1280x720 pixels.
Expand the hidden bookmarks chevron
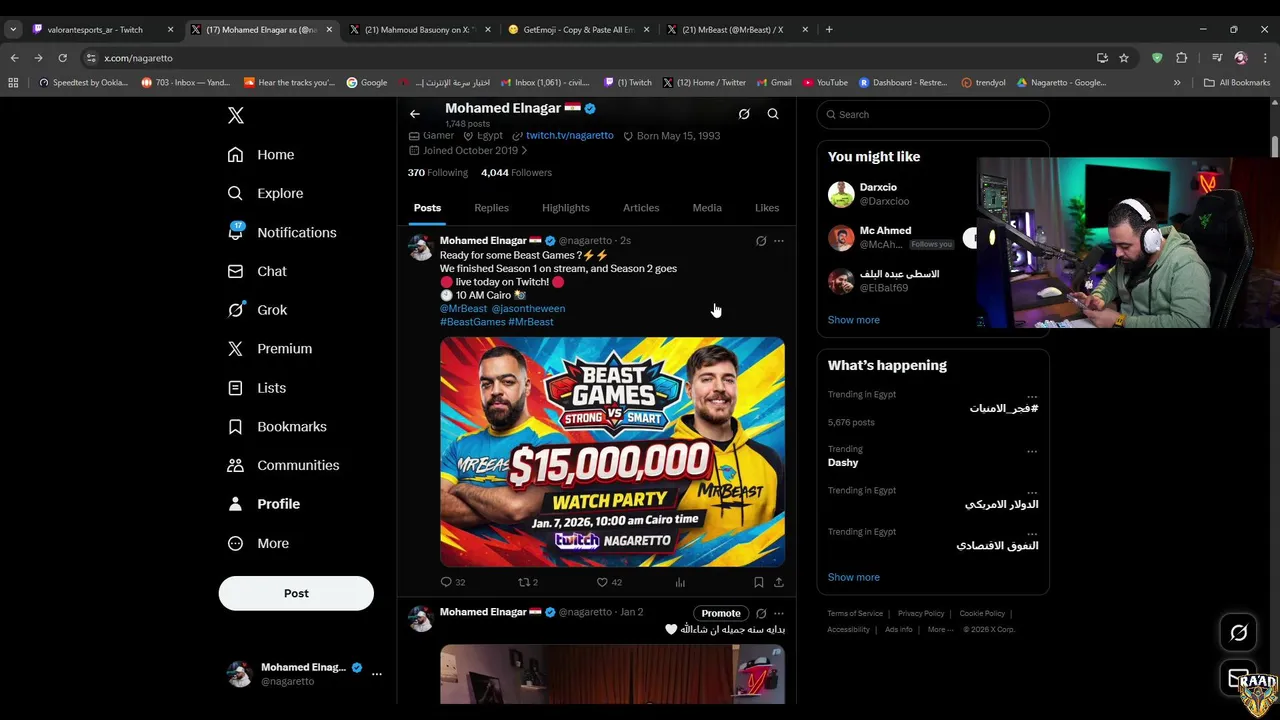tap(1177, 83)
